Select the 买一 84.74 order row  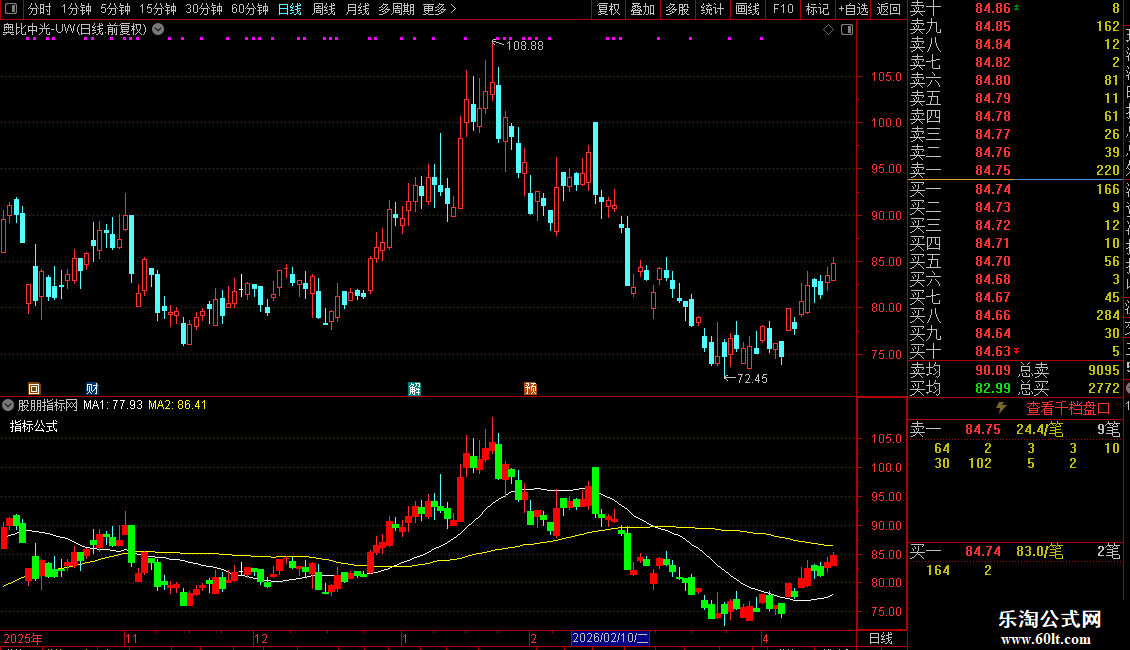click(1015, 189)
